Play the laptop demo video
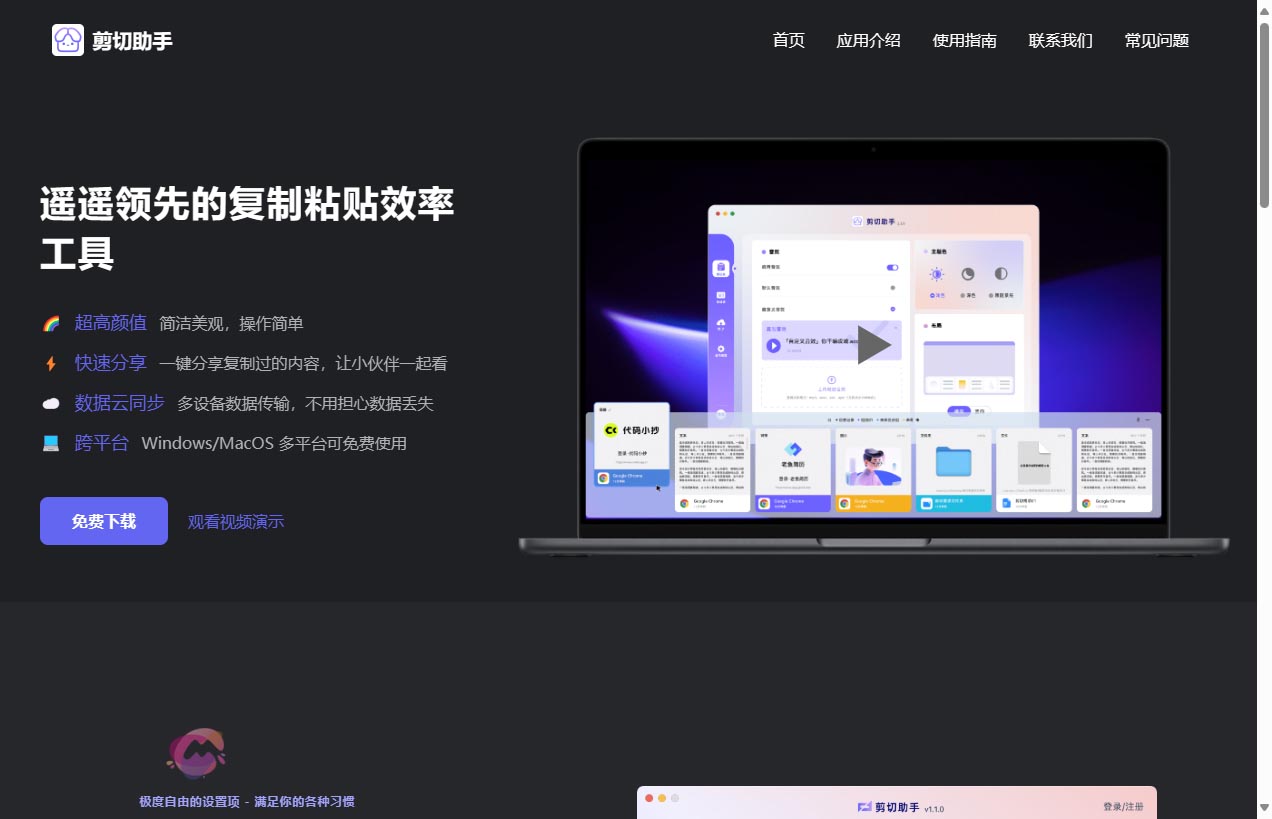Image resolution: width=1272 pixels, height=819 pixels. click(x=872, y=345)
